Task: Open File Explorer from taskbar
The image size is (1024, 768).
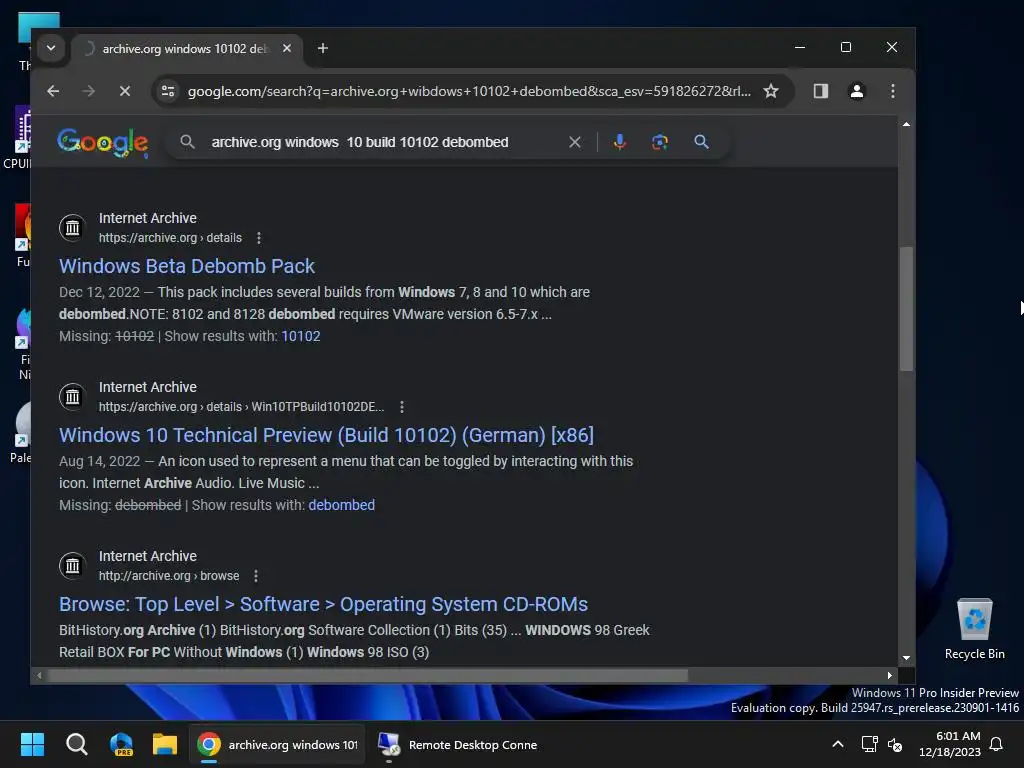Action: (x=165, y=744)
